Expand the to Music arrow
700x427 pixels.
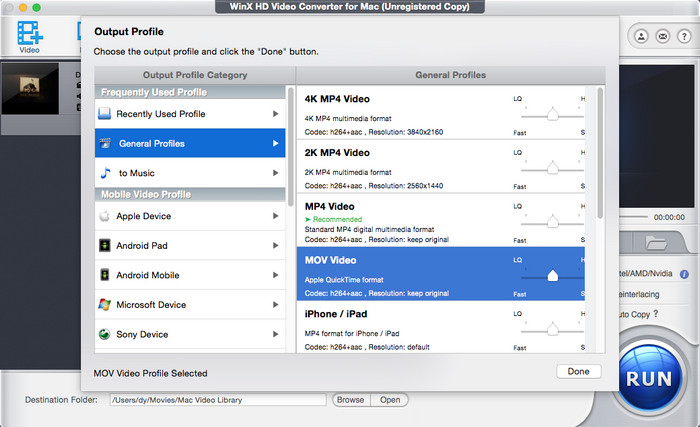(275, 173)
